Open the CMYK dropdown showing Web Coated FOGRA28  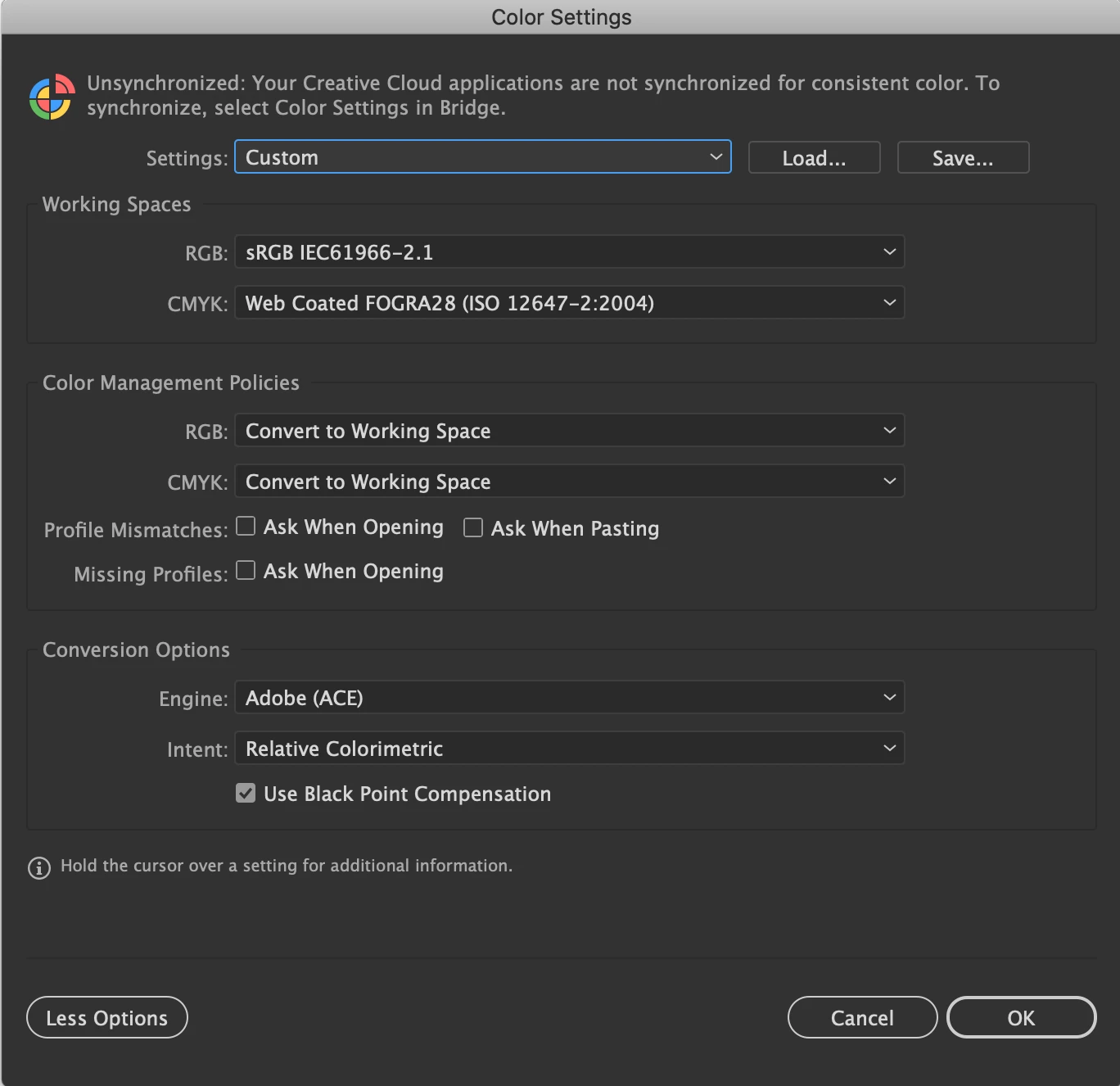[x=570, y=302]
